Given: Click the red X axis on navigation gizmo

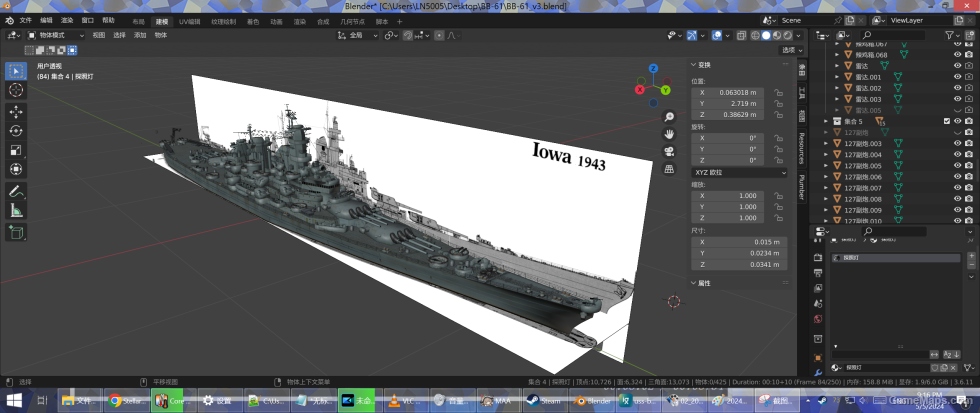Looking at the screenshot, I should click(640, 90).
